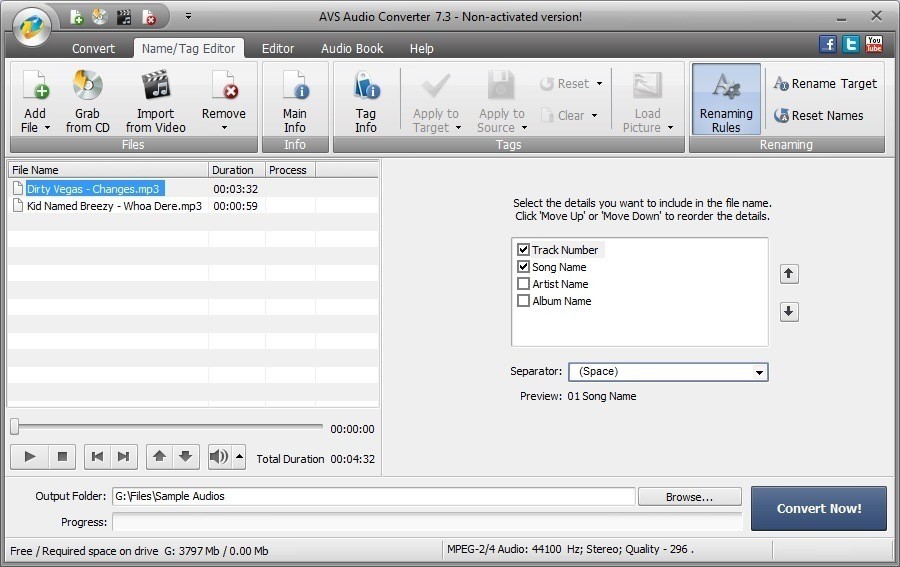Open quick-access toolbar customize arrow

pos(188,17)
